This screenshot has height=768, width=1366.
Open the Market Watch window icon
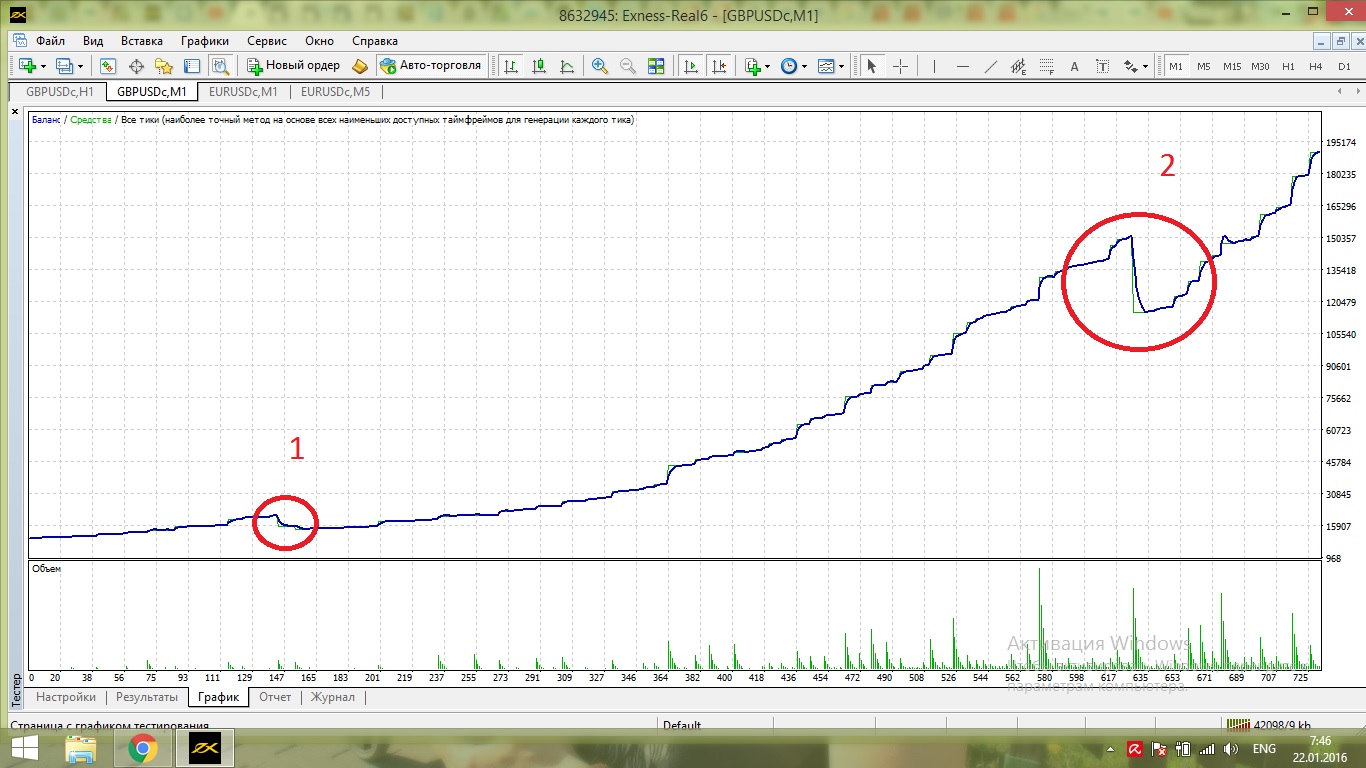click(108, 66)
